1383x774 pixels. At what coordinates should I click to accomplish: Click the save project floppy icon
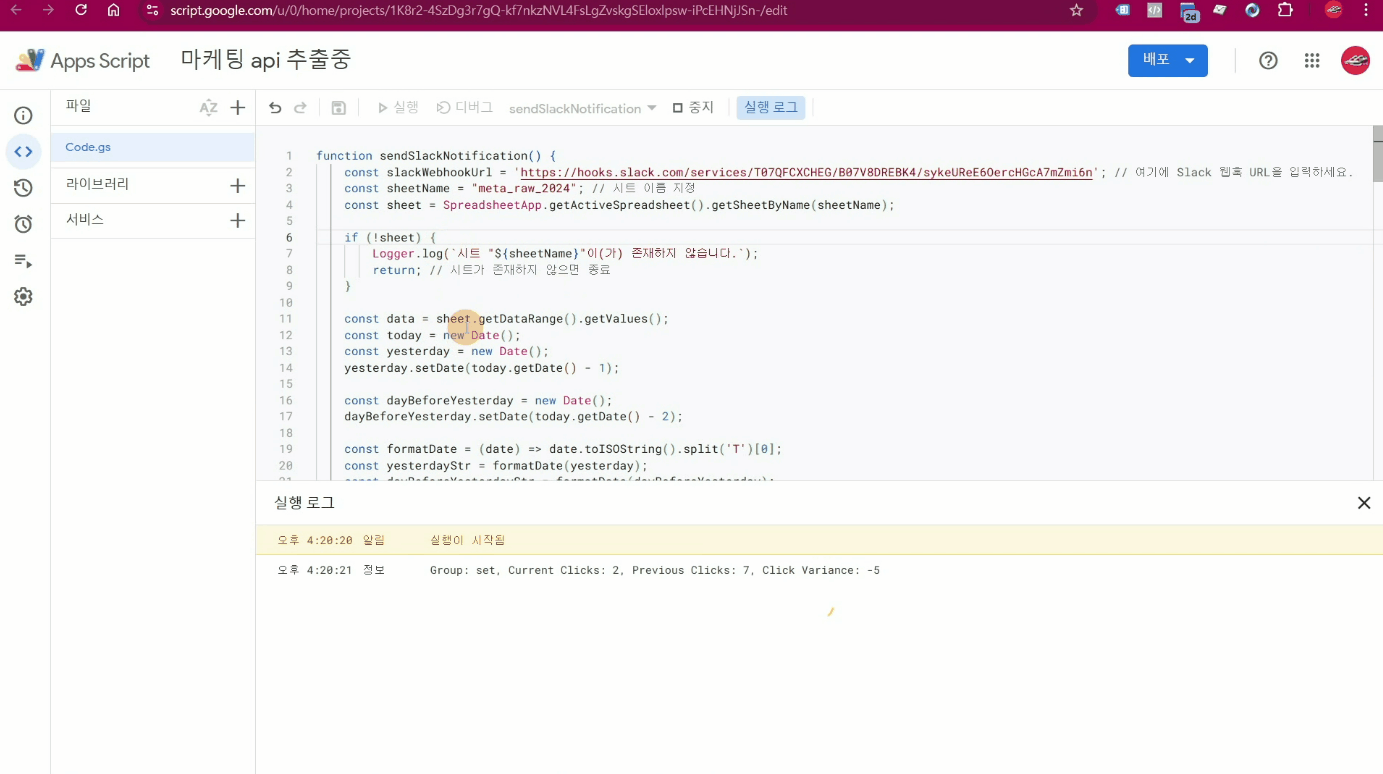tap(338, 108)
